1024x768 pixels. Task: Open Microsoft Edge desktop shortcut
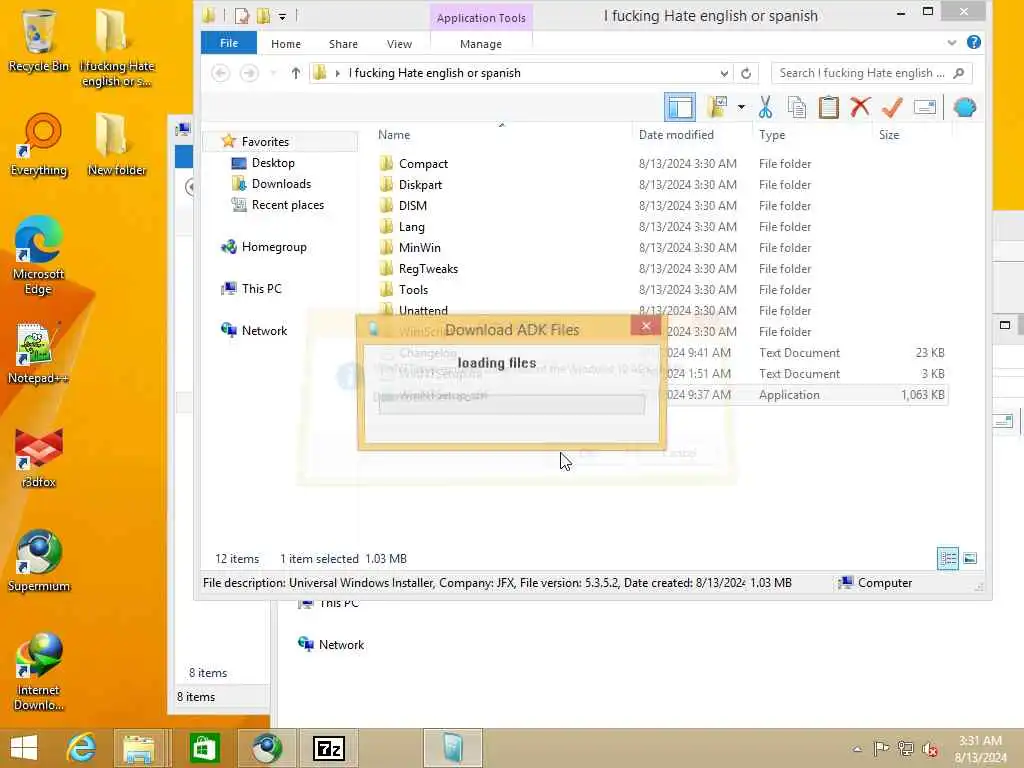39,256
